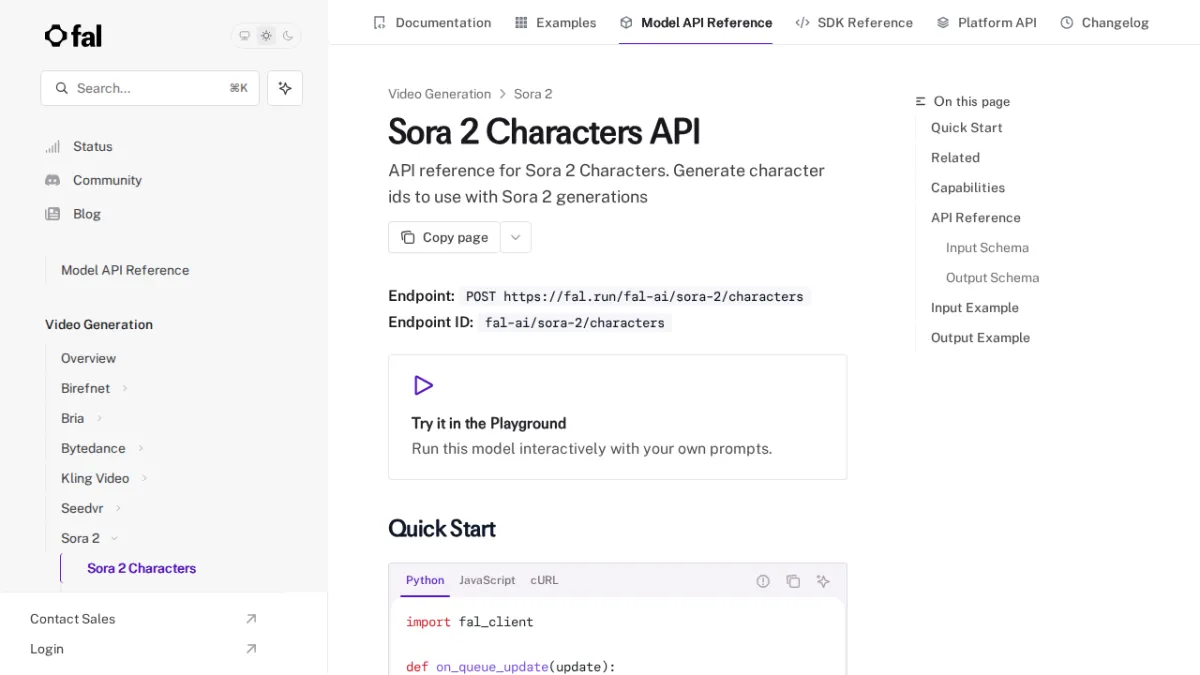Jump to Related in page outline
The image size is (1200, 675).
point(955,157)
